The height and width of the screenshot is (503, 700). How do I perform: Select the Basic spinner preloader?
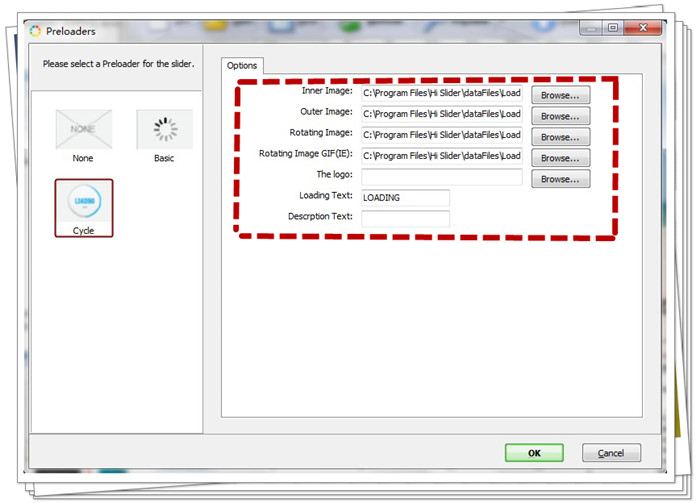pos(164,130)
